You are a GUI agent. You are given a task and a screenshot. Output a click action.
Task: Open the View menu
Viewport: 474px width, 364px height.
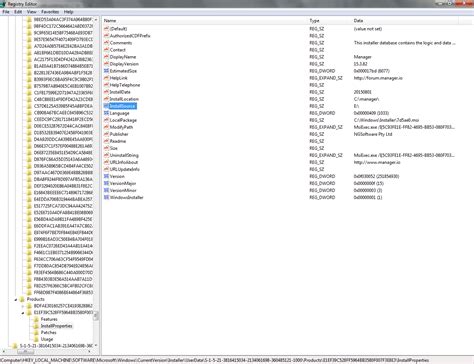coord(32,12)
